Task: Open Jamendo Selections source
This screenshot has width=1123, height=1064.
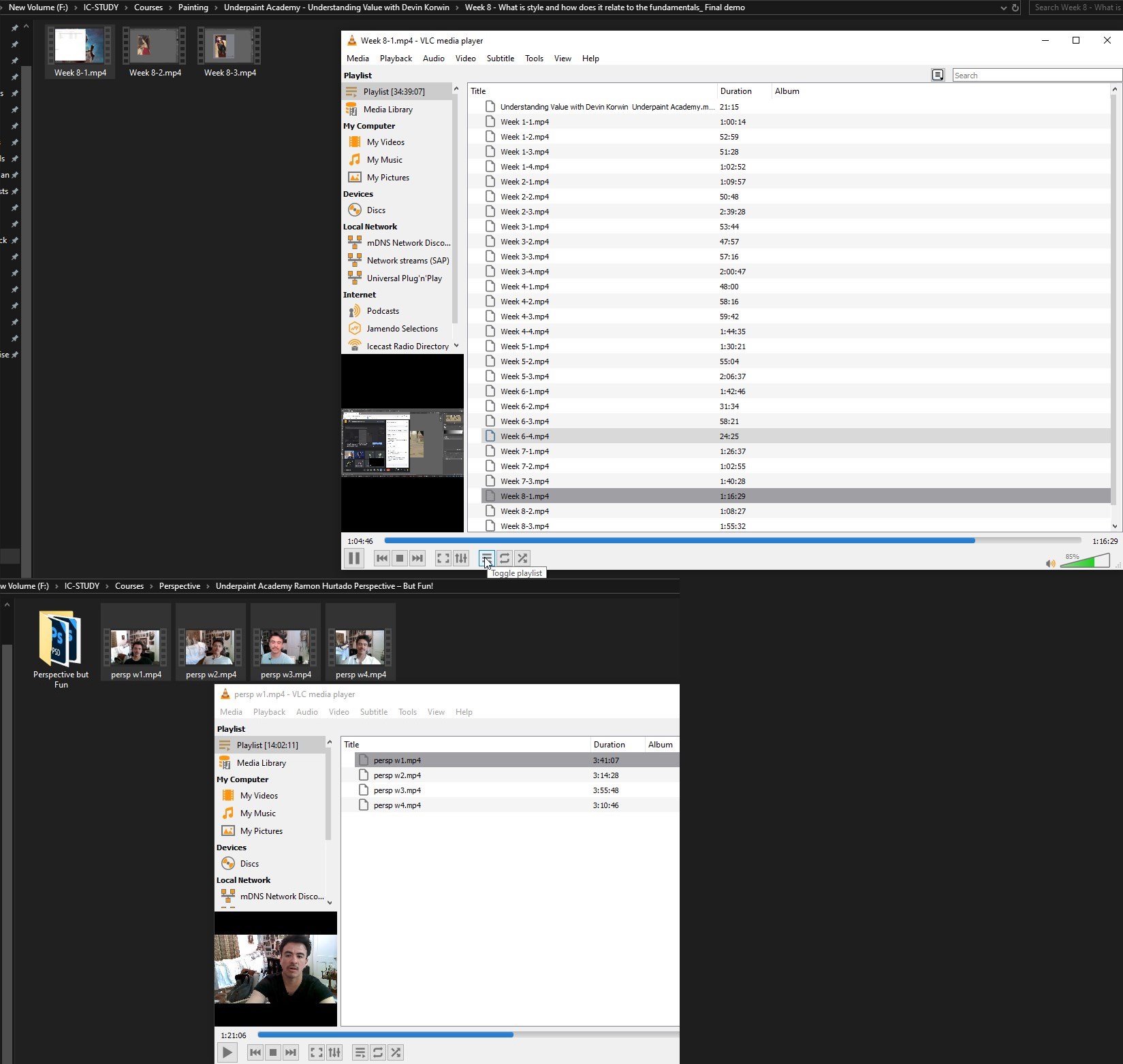Action: click(x=402, y=328)
